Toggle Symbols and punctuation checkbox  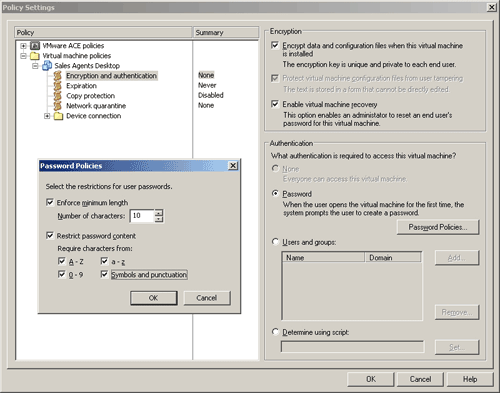[x=104, y=274]
